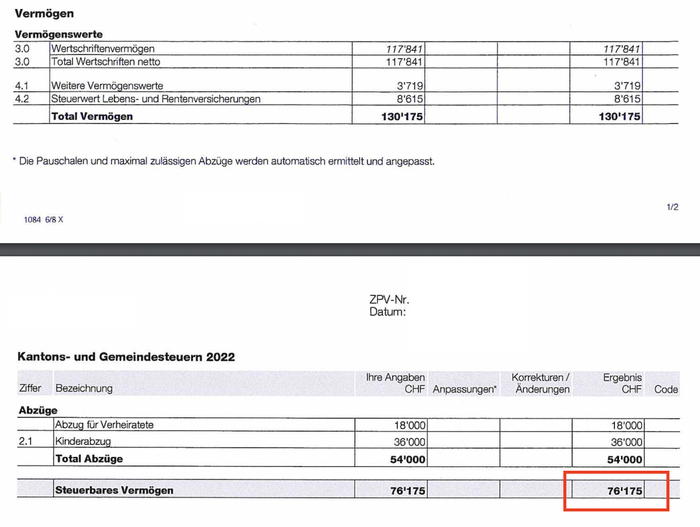
Task: Select the Korrekturen / Änderungen column header
Action: point(540,383)
